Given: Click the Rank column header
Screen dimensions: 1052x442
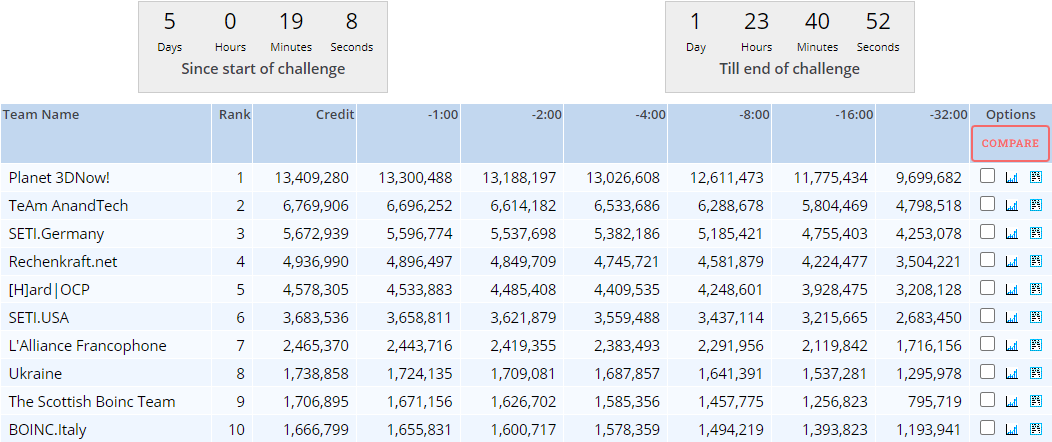Looking at the screenshot, I should 234,115.
